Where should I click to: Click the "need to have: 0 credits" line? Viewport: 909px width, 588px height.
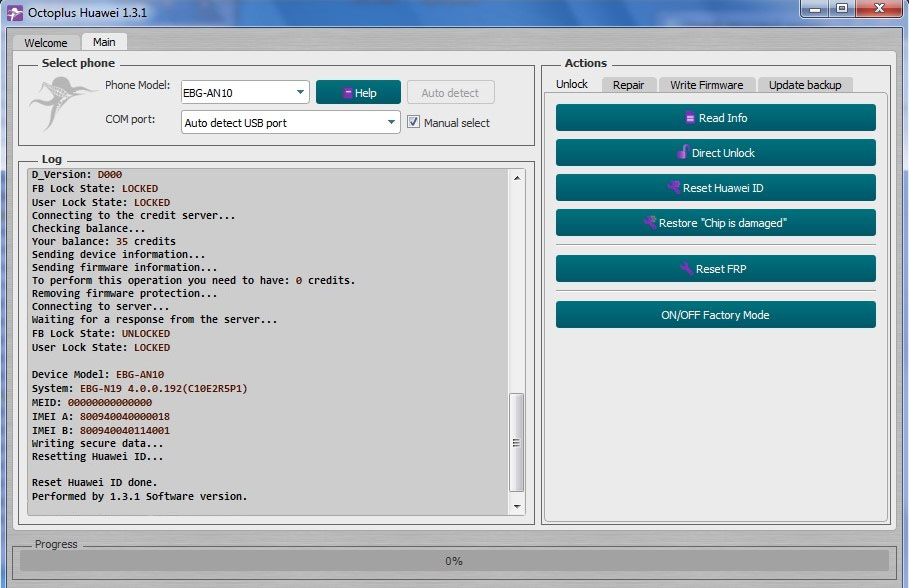click(x=194, y=281)
